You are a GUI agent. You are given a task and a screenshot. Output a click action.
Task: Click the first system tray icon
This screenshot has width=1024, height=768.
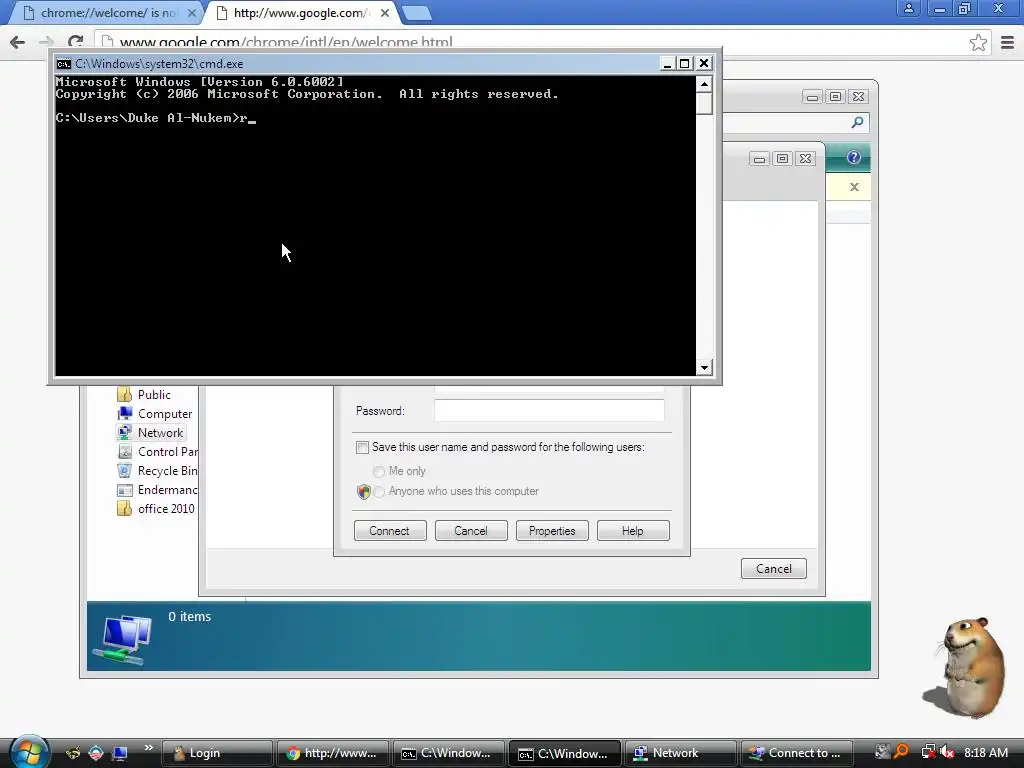click(882, 752)
